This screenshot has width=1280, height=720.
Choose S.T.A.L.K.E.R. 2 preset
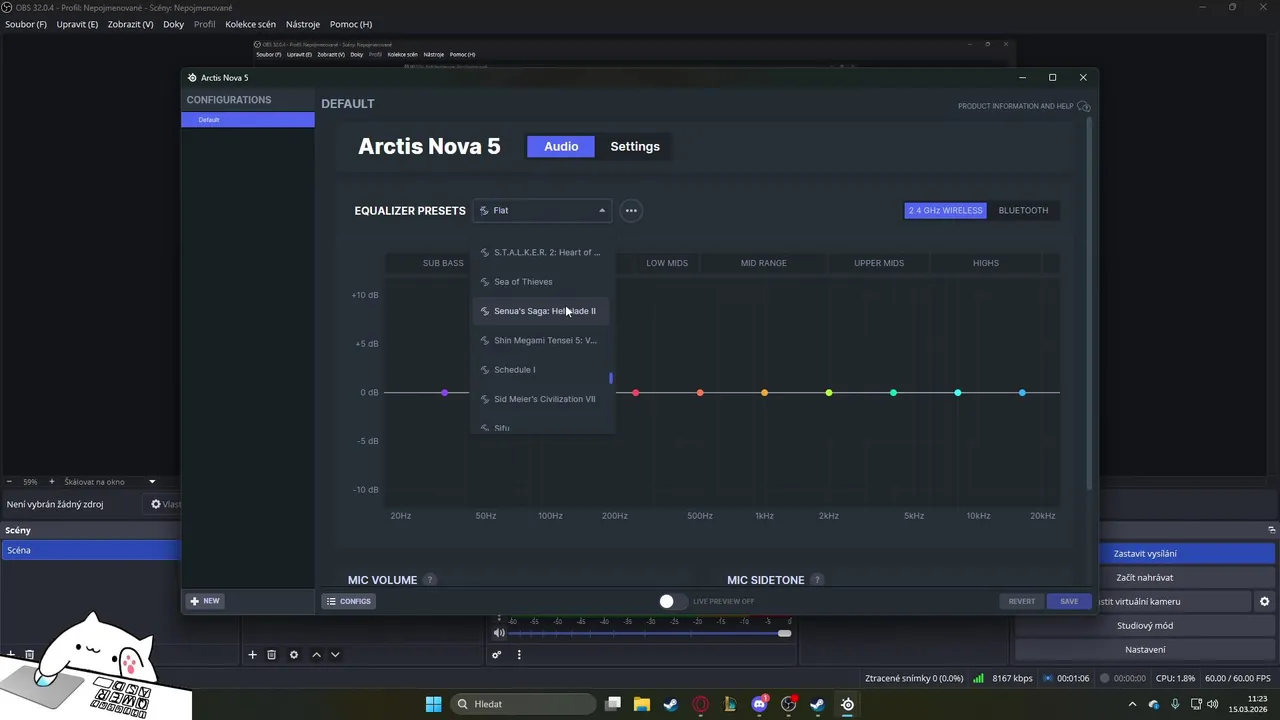[x=542, y=252]
